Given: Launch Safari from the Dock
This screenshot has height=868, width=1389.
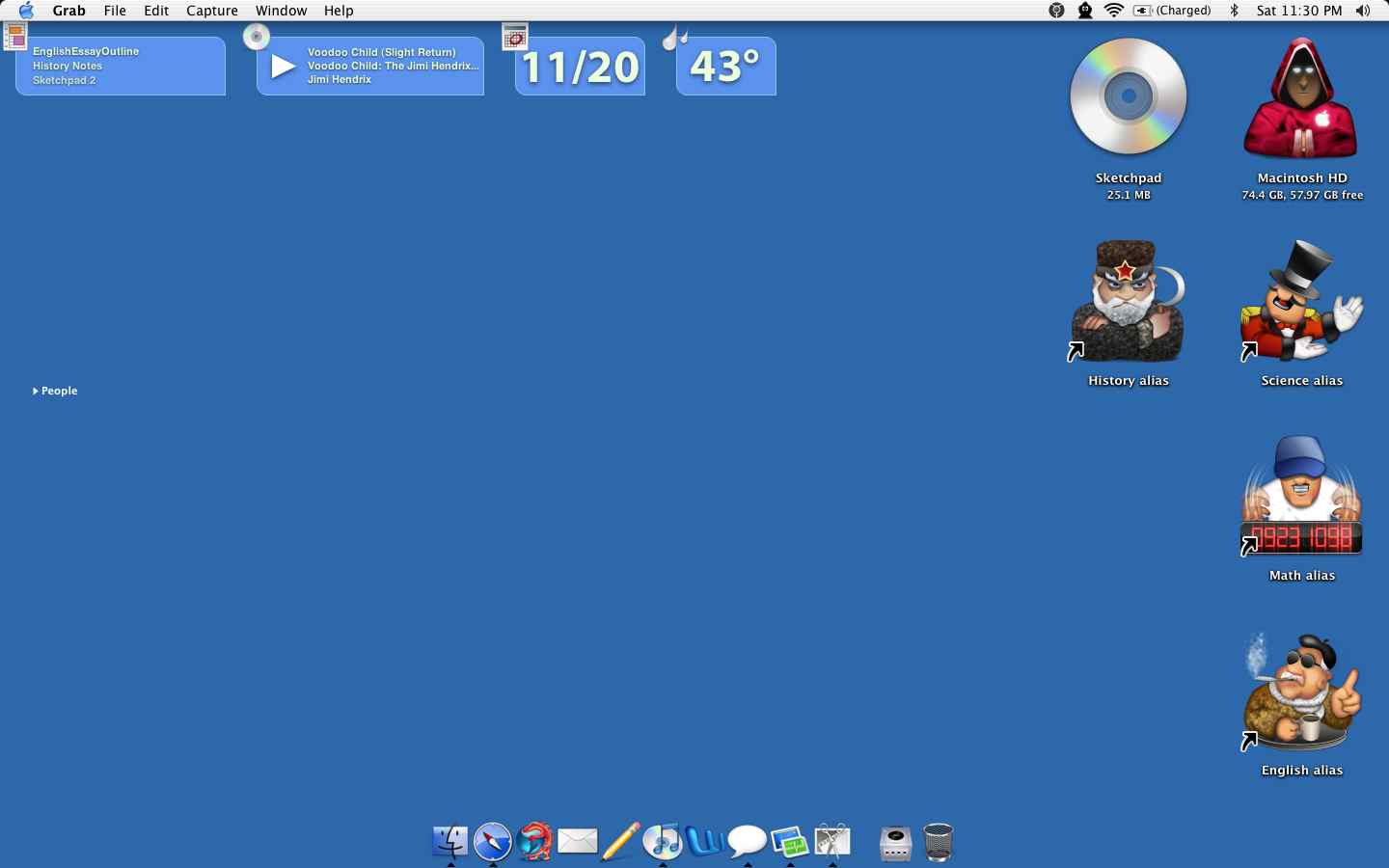Looking at the screenshot, I should (x=493, y=841).
